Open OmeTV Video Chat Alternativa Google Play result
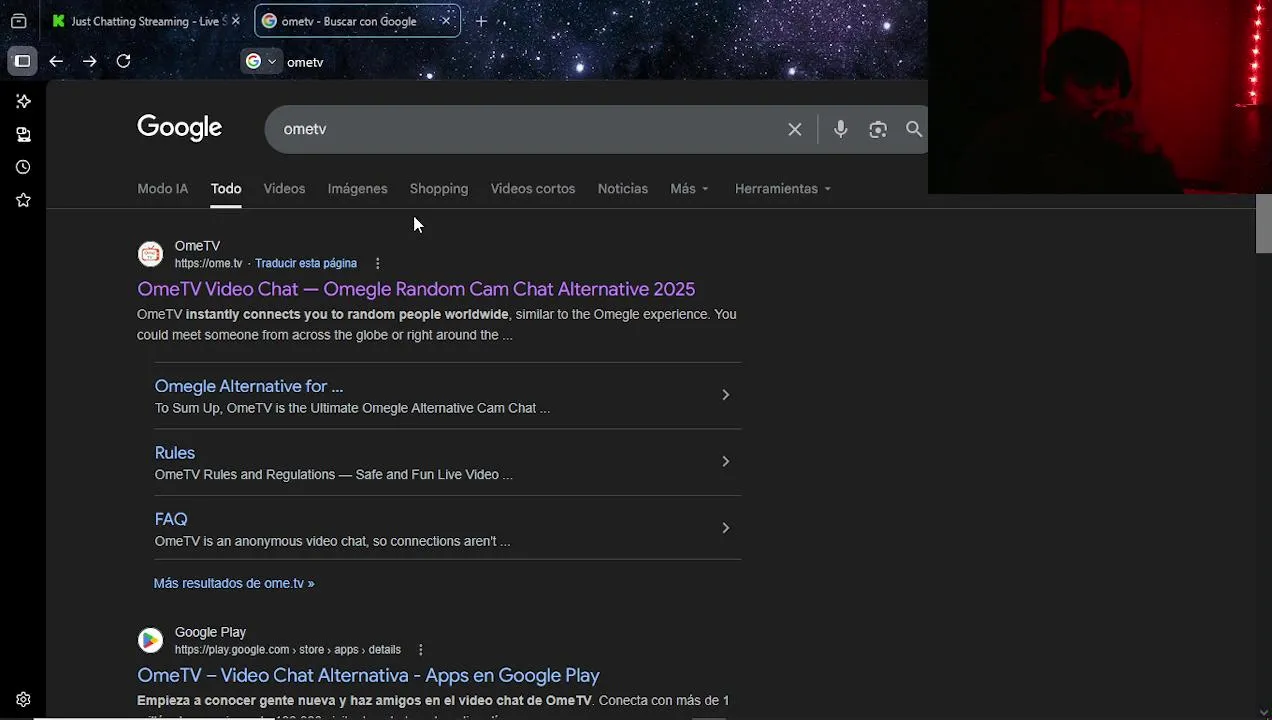Image resolution: width=1272 pixels, height=720 pixels. pos(368,676)
